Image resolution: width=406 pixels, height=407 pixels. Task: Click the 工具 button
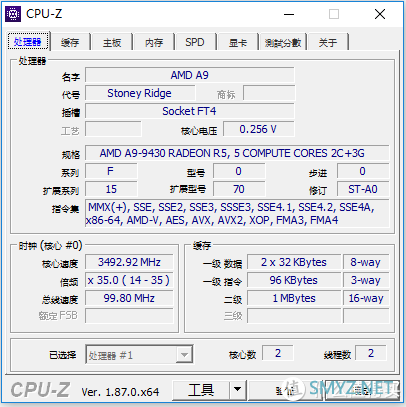[x=201, y=389]
